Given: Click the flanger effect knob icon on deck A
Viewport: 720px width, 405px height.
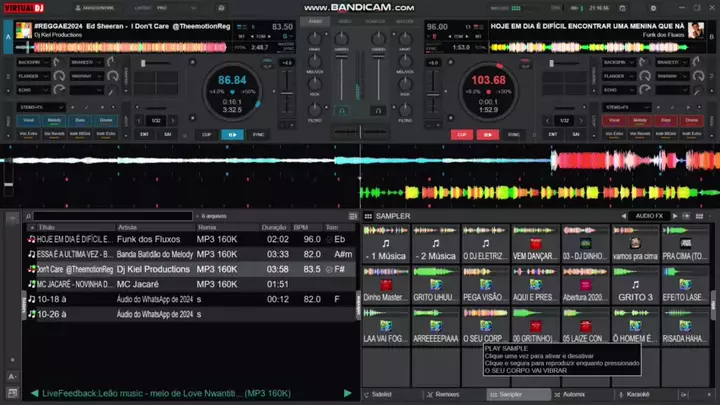Looking at the screenshot, I should [x=59, y=76].
